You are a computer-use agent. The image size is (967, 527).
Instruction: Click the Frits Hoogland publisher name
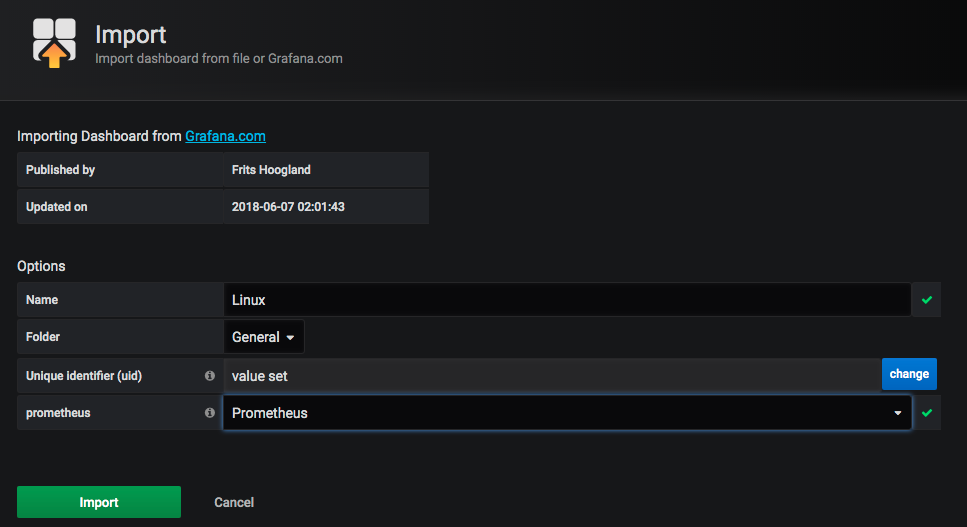tap(270, 170)
